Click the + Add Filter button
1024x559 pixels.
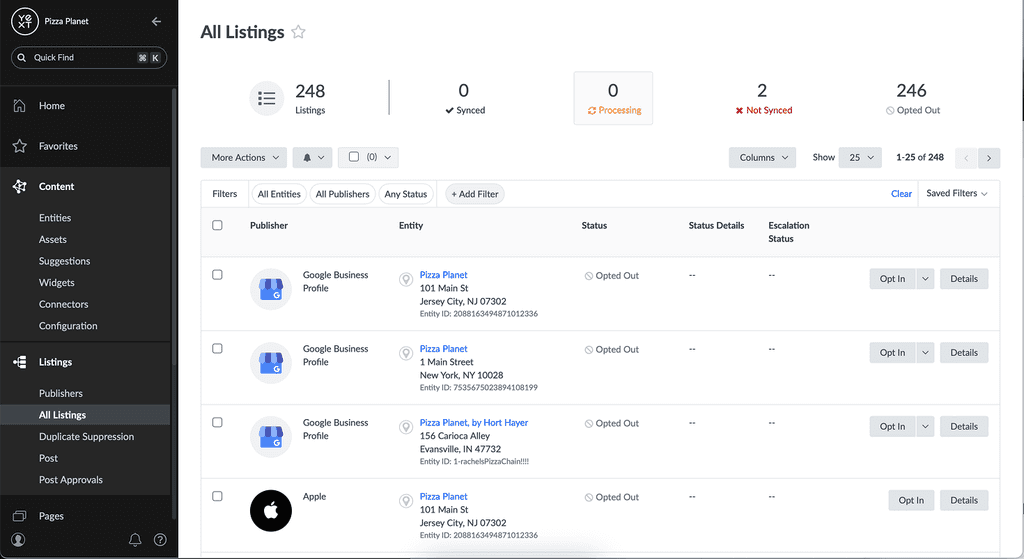[475, 194]
